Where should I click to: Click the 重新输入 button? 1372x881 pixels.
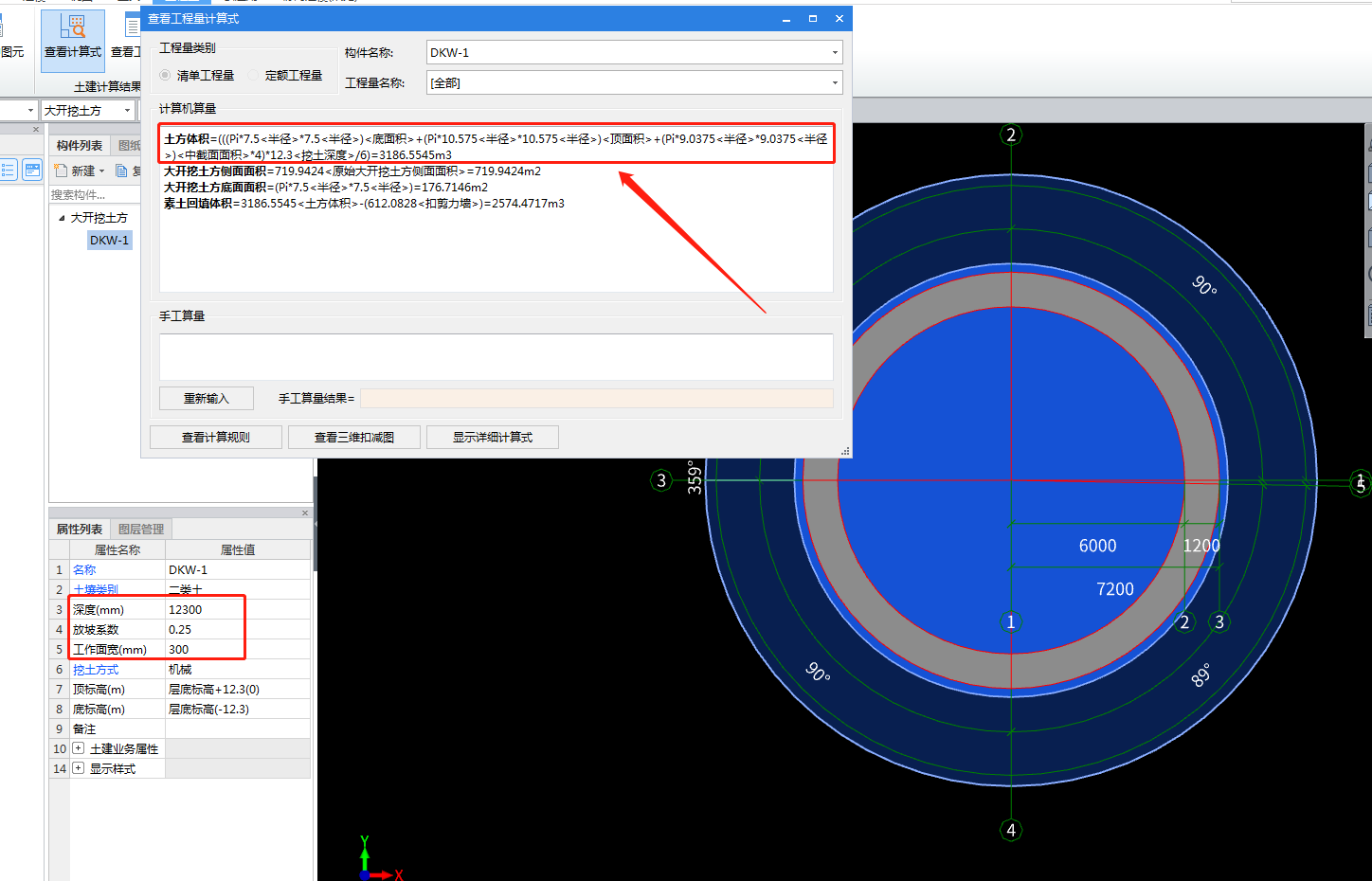pyautogui.click(x=207, y=398)
